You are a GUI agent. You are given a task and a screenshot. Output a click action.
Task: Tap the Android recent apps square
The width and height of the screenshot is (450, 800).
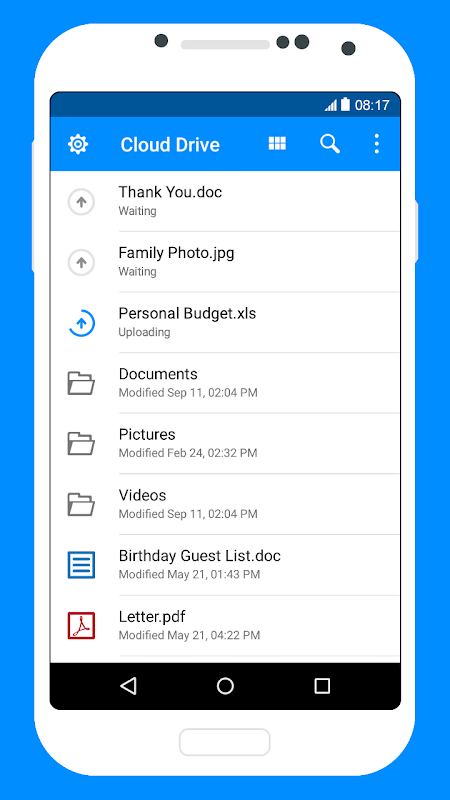322,686
